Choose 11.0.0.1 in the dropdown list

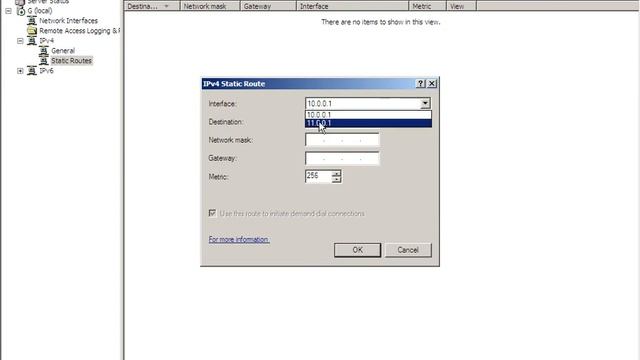click(368, 123)
